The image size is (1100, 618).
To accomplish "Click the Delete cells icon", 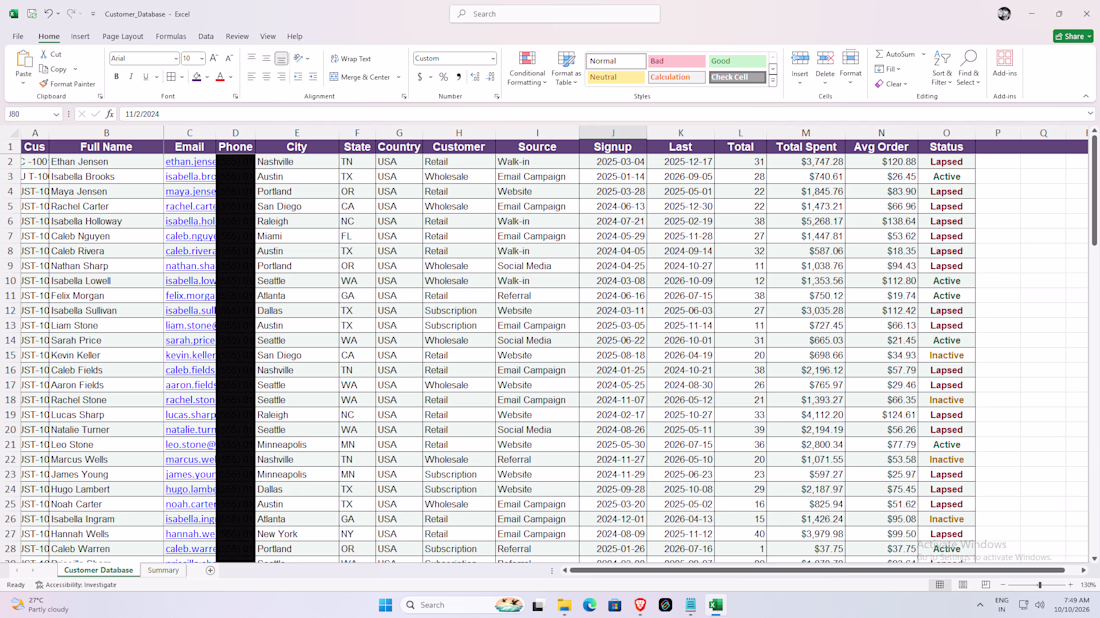I will pos(825,59).
